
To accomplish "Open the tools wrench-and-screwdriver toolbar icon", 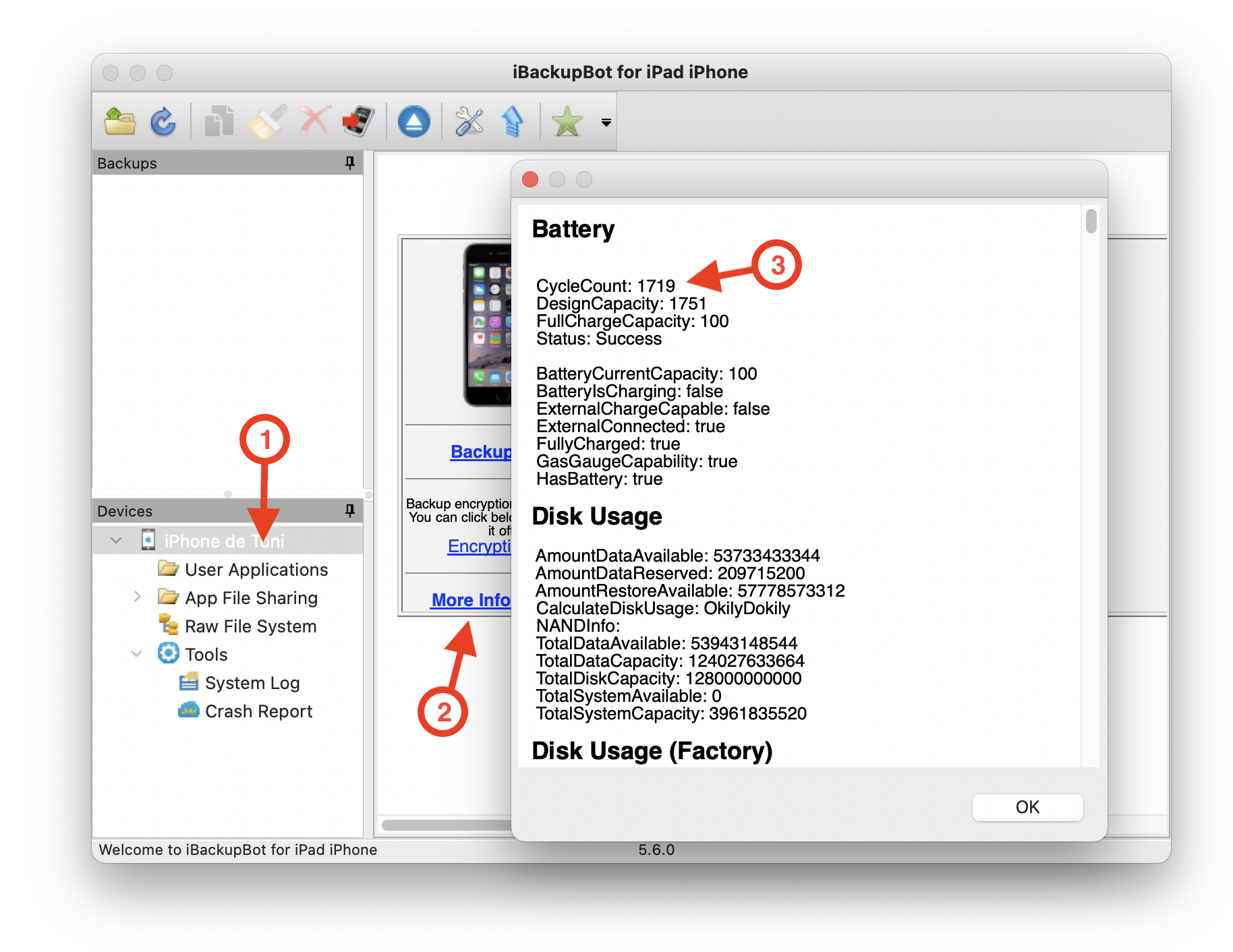I will (469, 122).
